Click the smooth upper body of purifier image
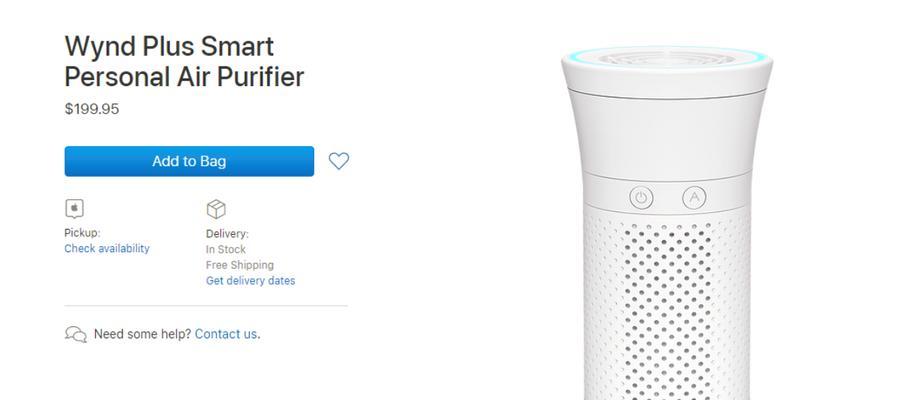The height and width of the screenshot is (400, 924). click(x=667, y=133)
